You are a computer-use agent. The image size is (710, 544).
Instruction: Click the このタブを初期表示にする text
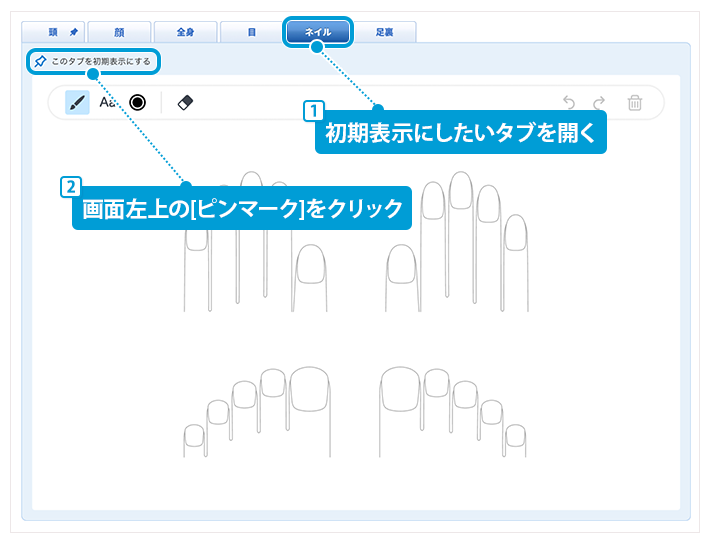(100, 62)
